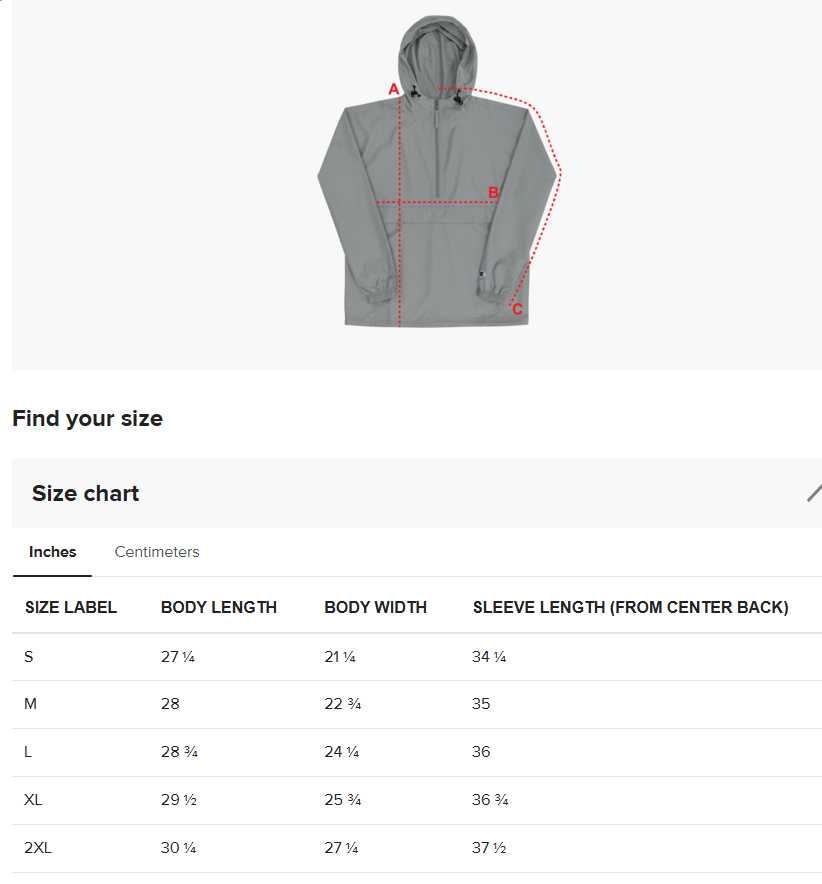Select the XL size row label
This screenshot has width=822, height=884.
34,800
